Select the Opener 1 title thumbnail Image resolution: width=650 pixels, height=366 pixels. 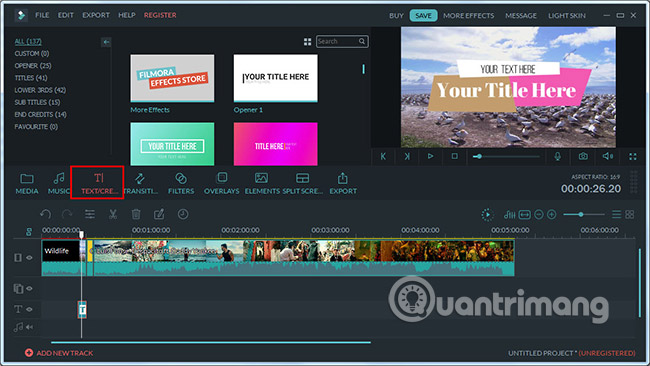point(276,78)
